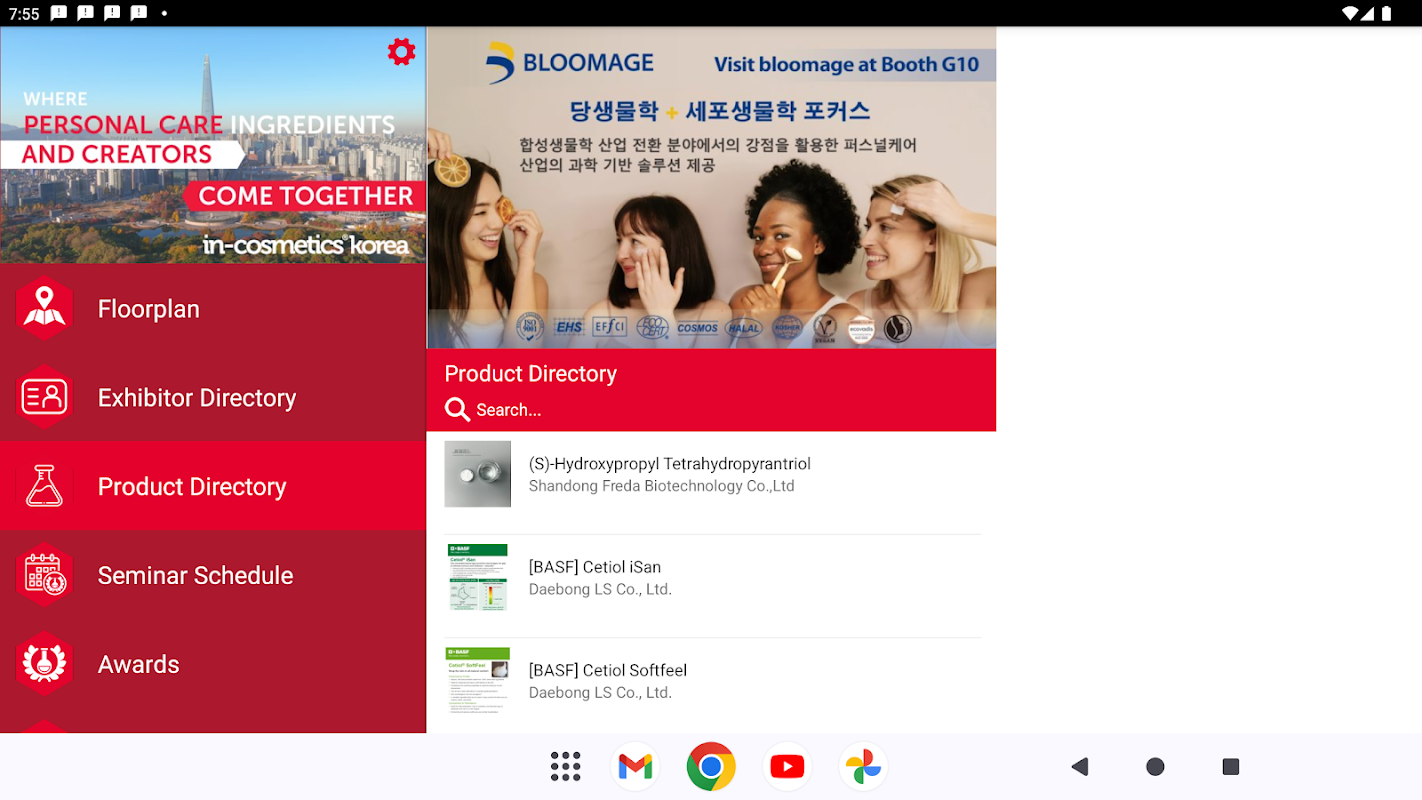Select '[BASF] Cetiol iSan' product name
This screenshot has height=800, width=1422.
(595, 567)
